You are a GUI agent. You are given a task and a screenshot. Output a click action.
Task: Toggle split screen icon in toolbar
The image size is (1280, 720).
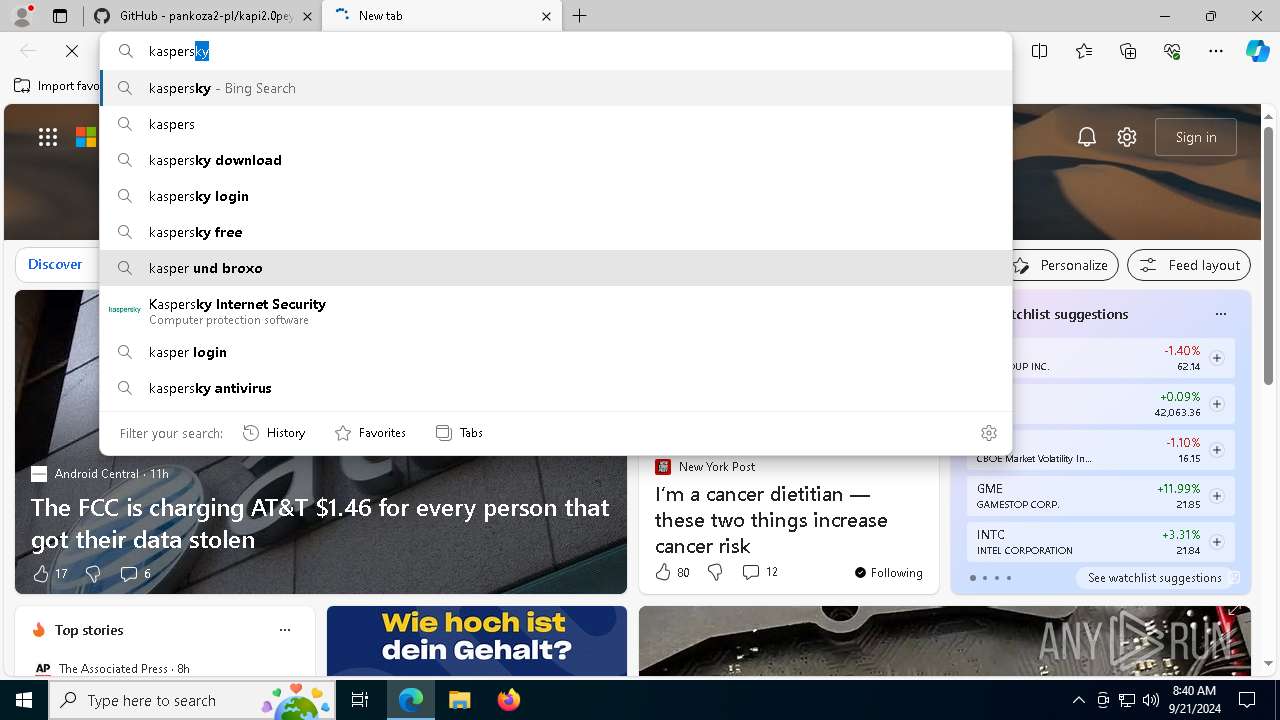pyautogui.click(x=1040, y=51)
